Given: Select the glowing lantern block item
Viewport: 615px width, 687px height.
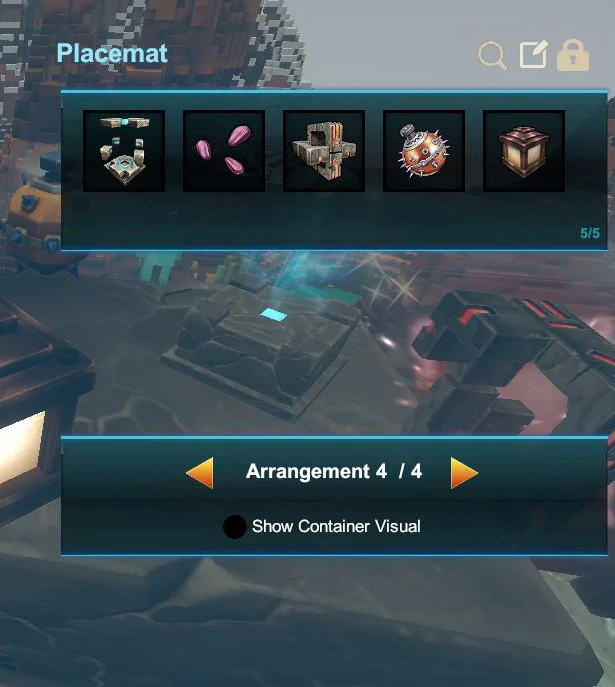Looking at the screenshot, I should click(x=524, y=151).
